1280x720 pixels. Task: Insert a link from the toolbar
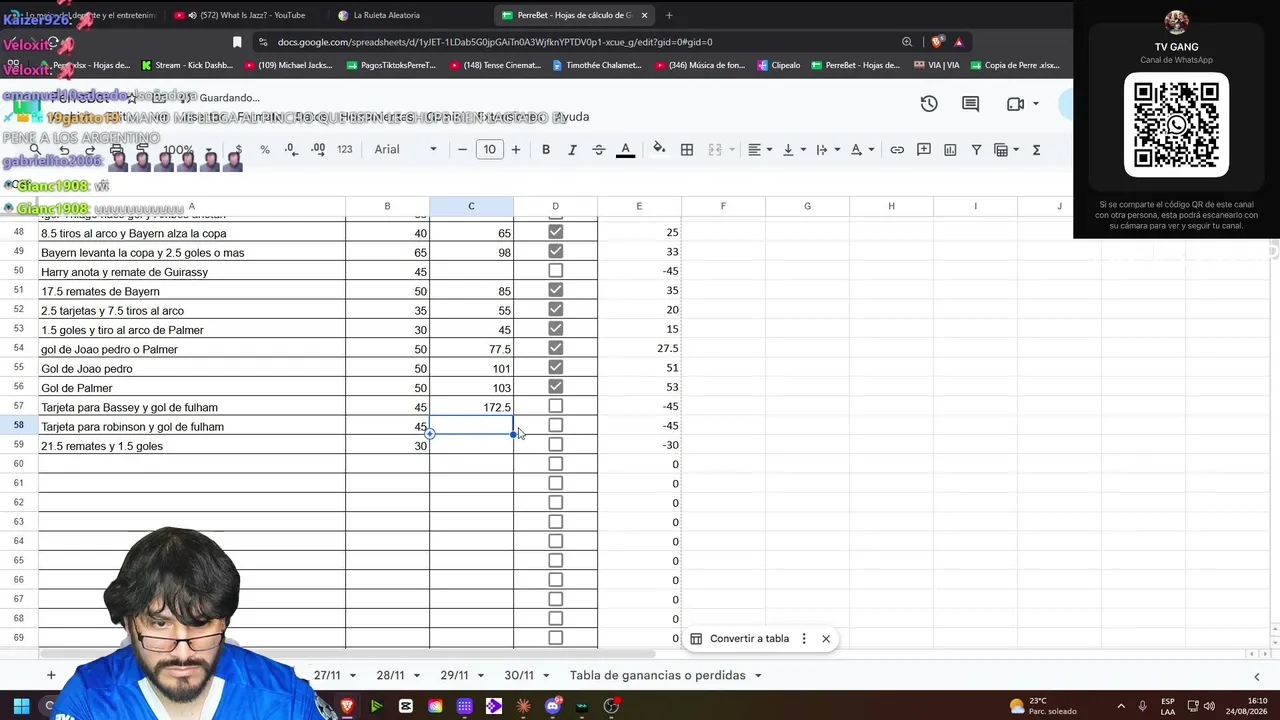point(897,150)
